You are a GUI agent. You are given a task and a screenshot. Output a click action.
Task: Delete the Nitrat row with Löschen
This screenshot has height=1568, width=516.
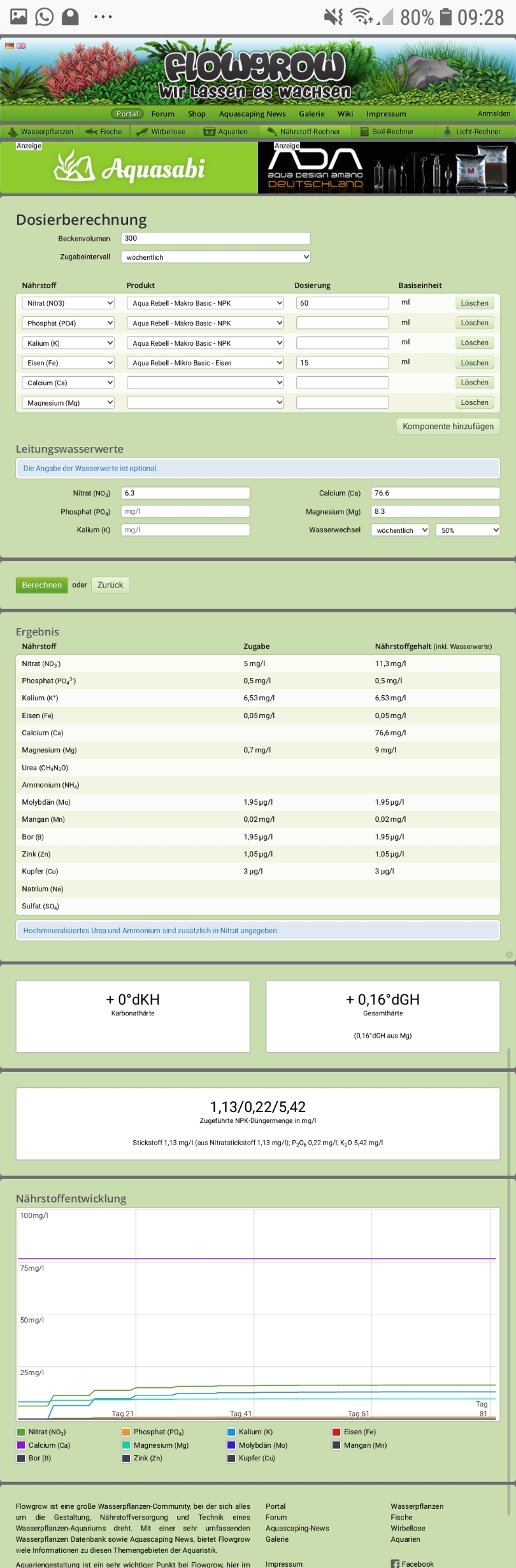click(475, 303)
